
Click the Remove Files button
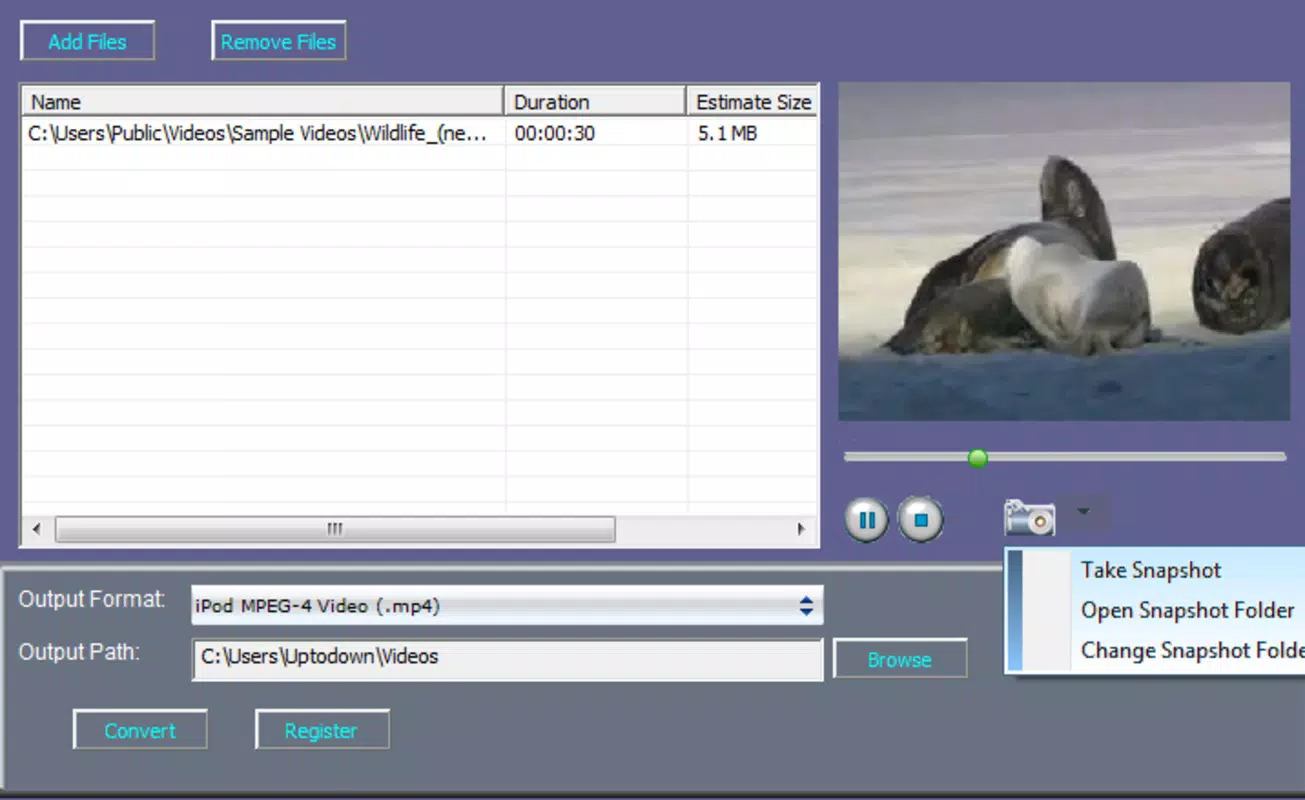point(278,42)
